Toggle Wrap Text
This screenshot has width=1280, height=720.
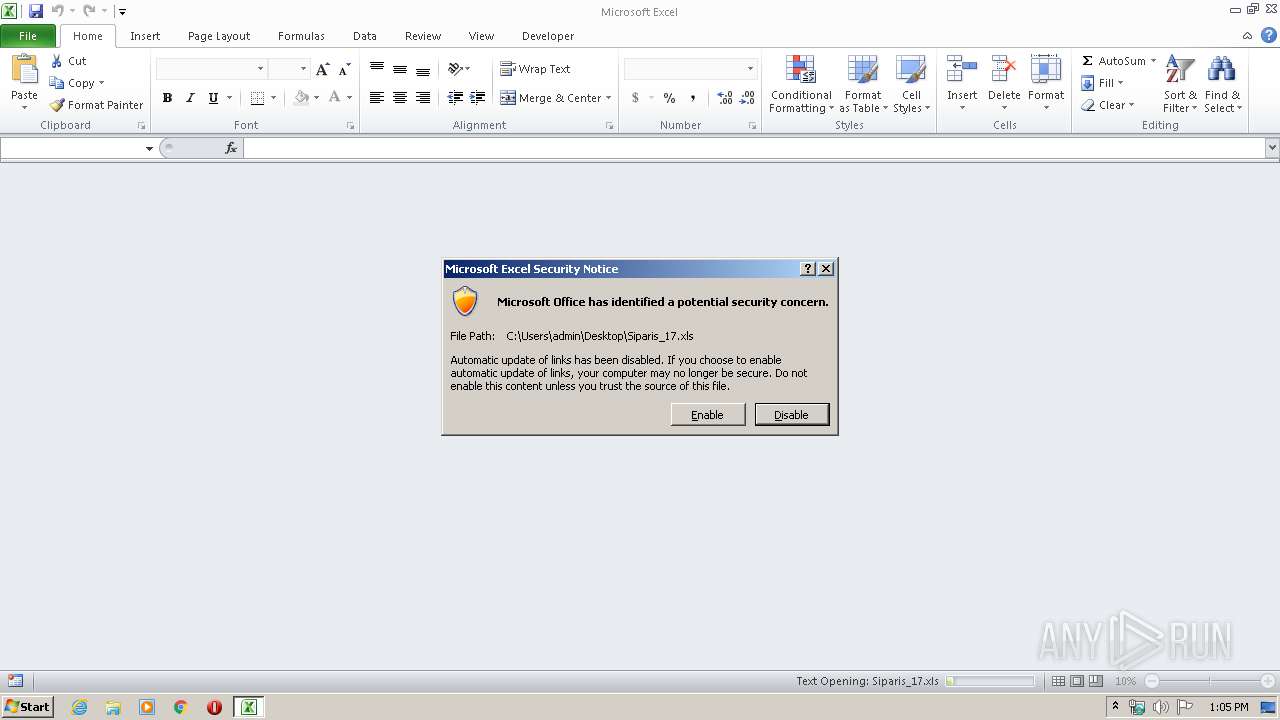(x=535, y=69)
